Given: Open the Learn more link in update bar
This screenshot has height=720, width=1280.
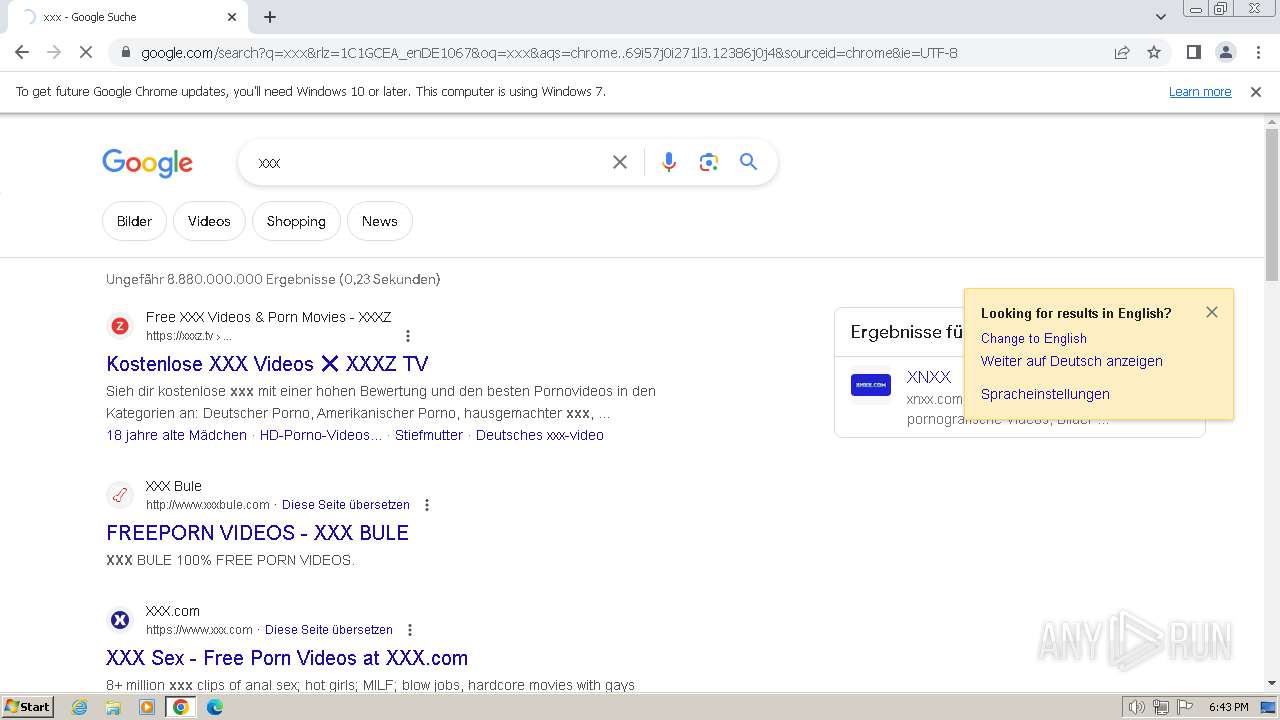Looking at the screenshot, I should click(x=1200, y=91).
